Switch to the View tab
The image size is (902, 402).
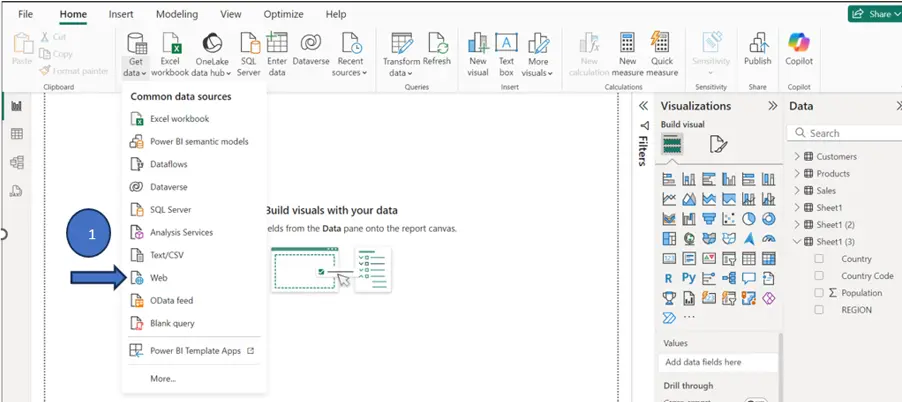point(231,14)
